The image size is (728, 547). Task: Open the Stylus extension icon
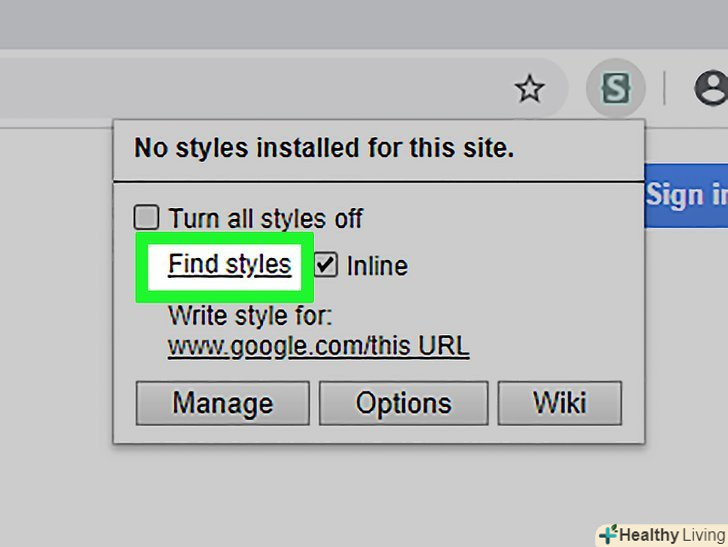616,90
